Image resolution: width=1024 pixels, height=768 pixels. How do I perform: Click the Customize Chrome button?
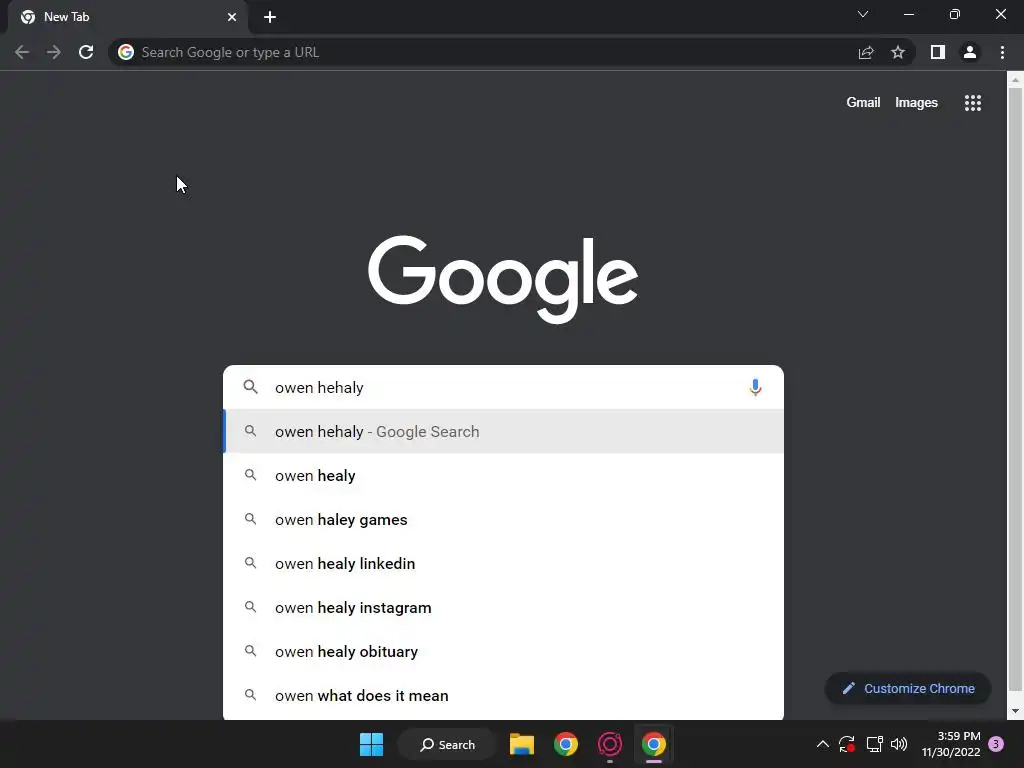(908, 688)
